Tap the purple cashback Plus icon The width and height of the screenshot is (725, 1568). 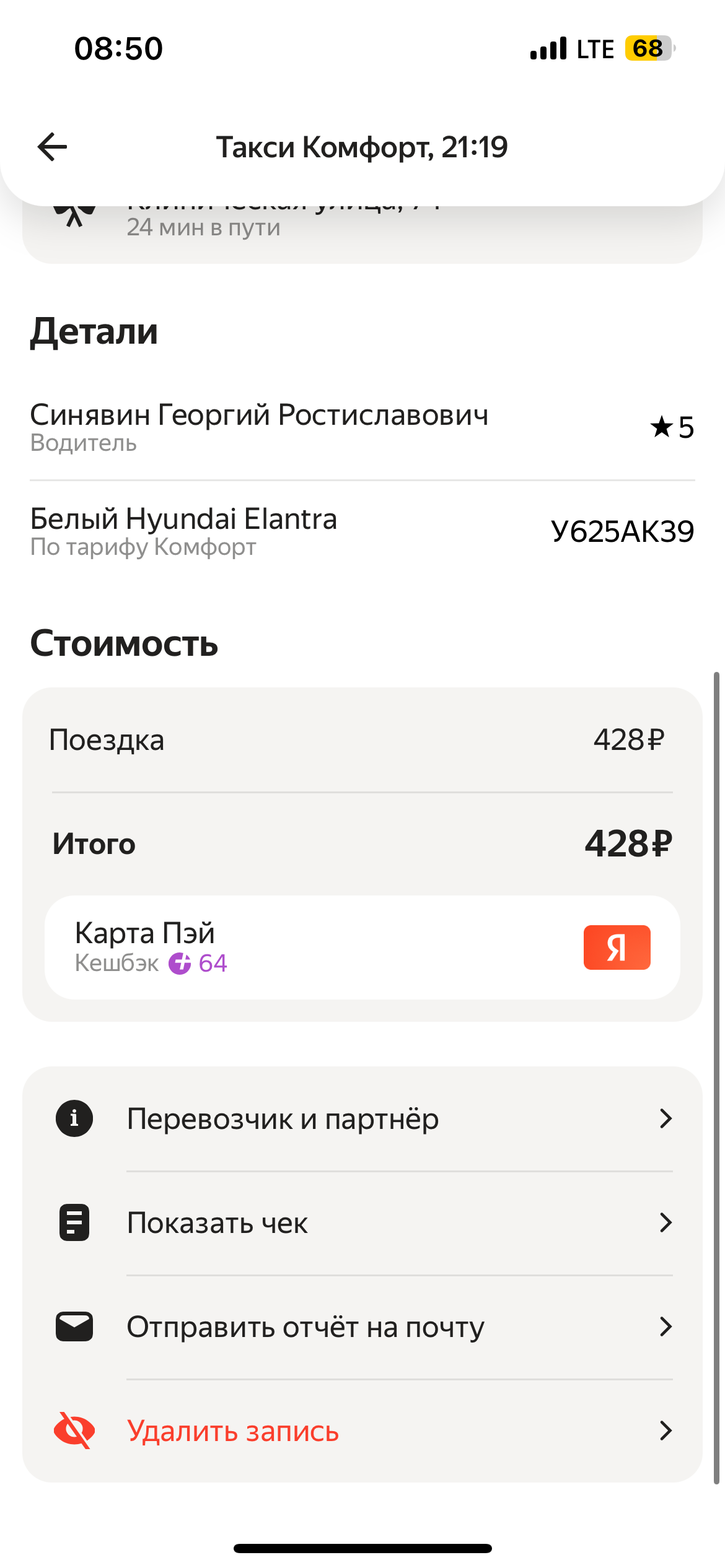click(x=180, y=964)
